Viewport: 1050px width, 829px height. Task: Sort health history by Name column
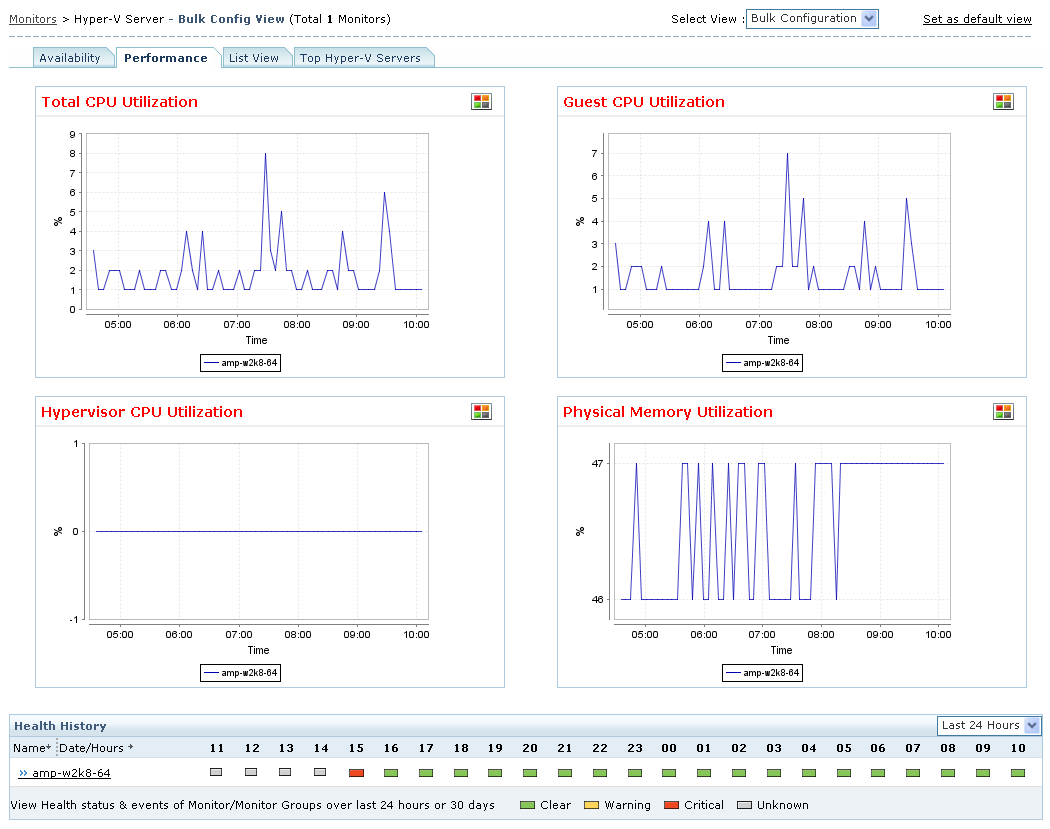click(31, 748)
